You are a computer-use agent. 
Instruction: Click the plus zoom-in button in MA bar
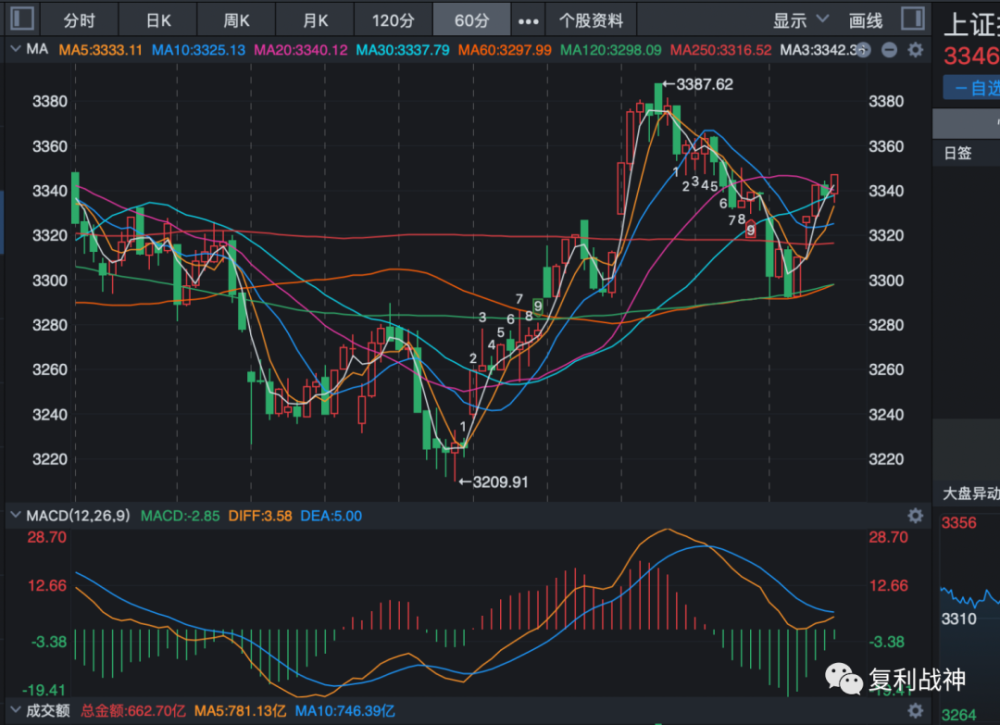click(863, 50)
